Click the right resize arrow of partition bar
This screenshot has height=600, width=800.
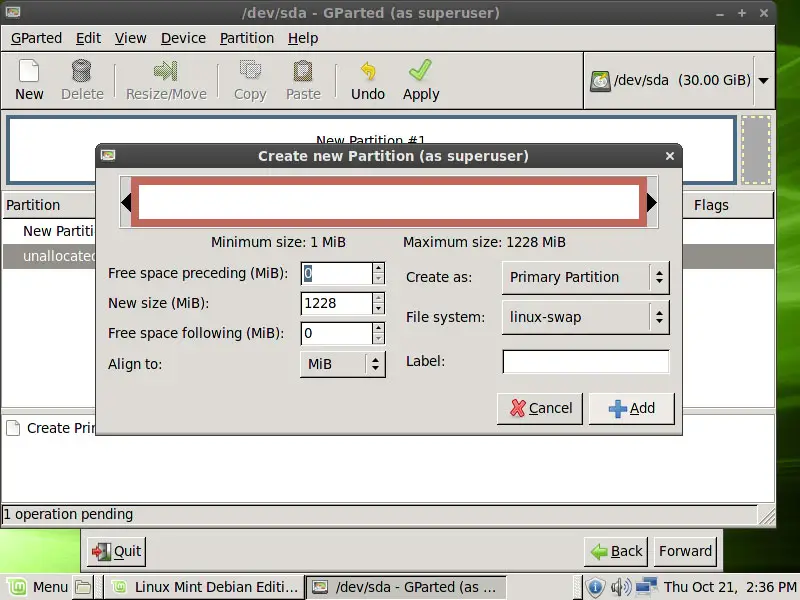pos(652,203)
